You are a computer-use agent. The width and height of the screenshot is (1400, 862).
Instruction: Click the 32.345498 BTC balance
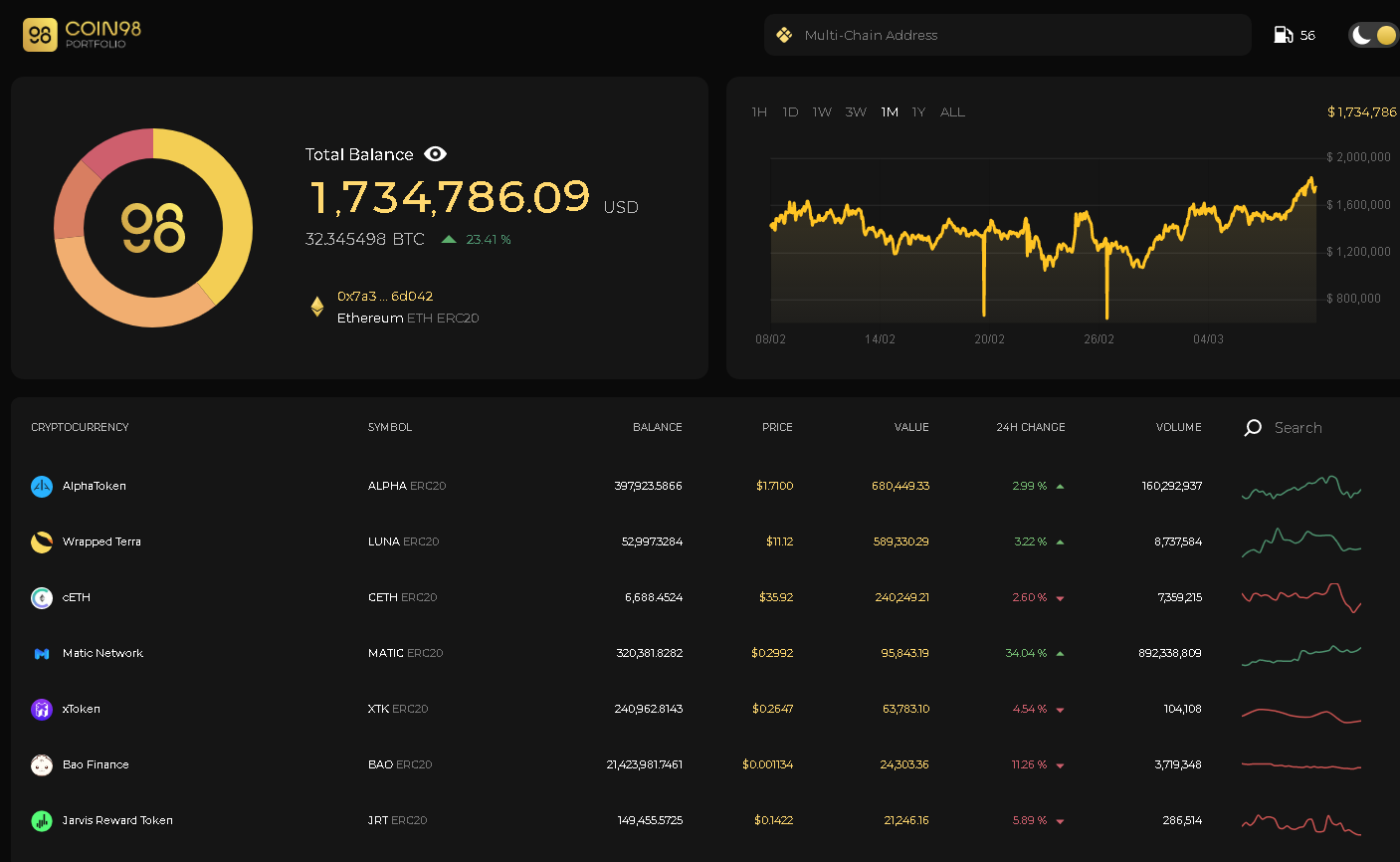point(365,239)
